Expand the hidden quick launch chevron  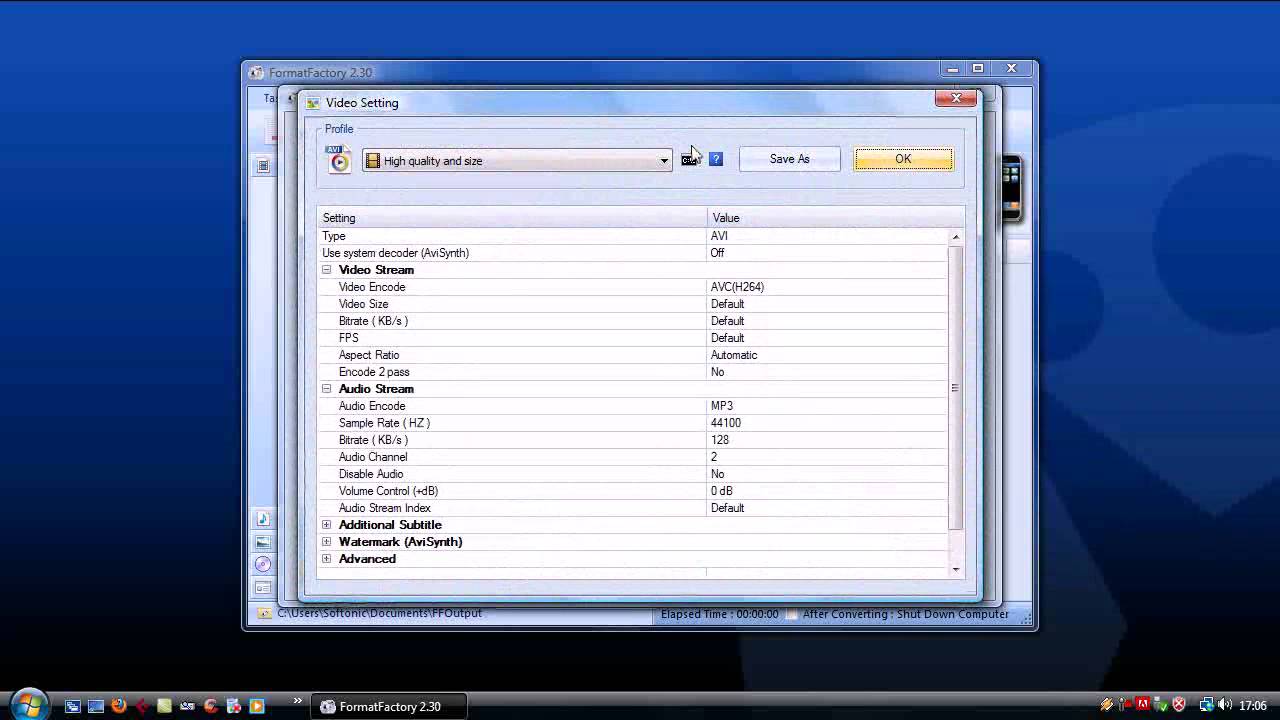point(297,702)
